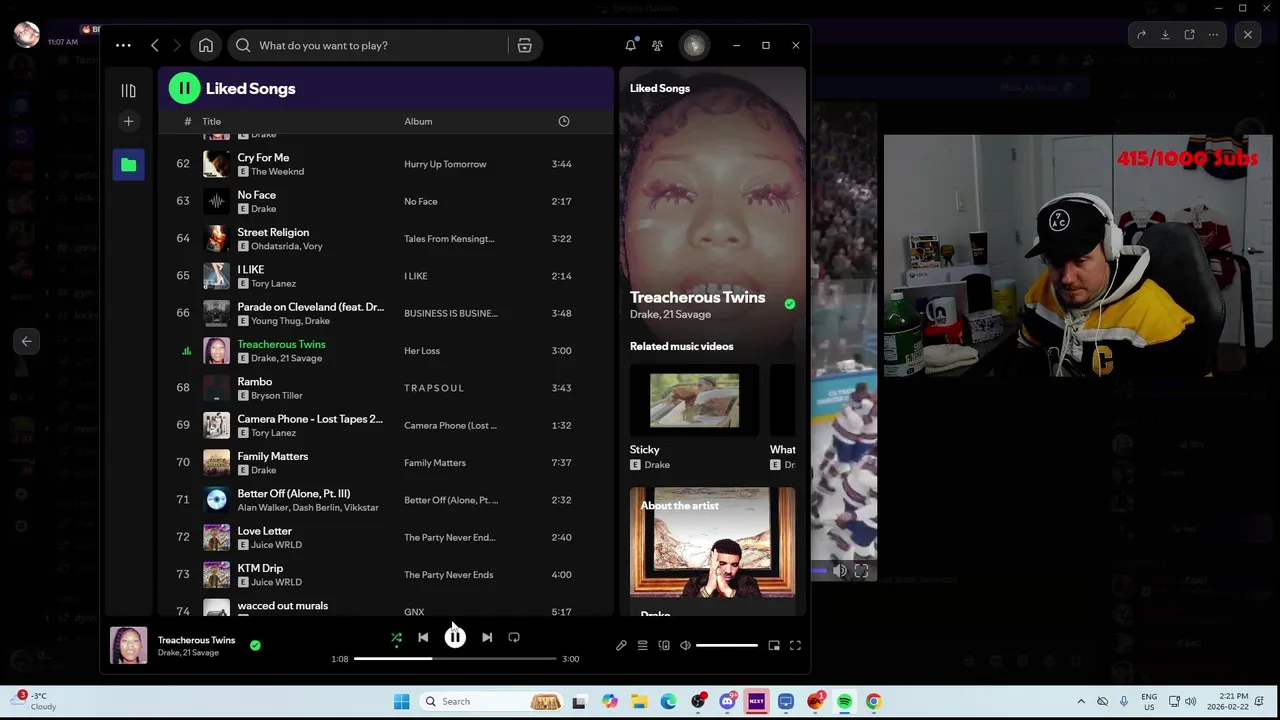Click 'Treacherous Twins' title in right panel
The width and height of the screenshot is (1280, 720).
[697, 297]
